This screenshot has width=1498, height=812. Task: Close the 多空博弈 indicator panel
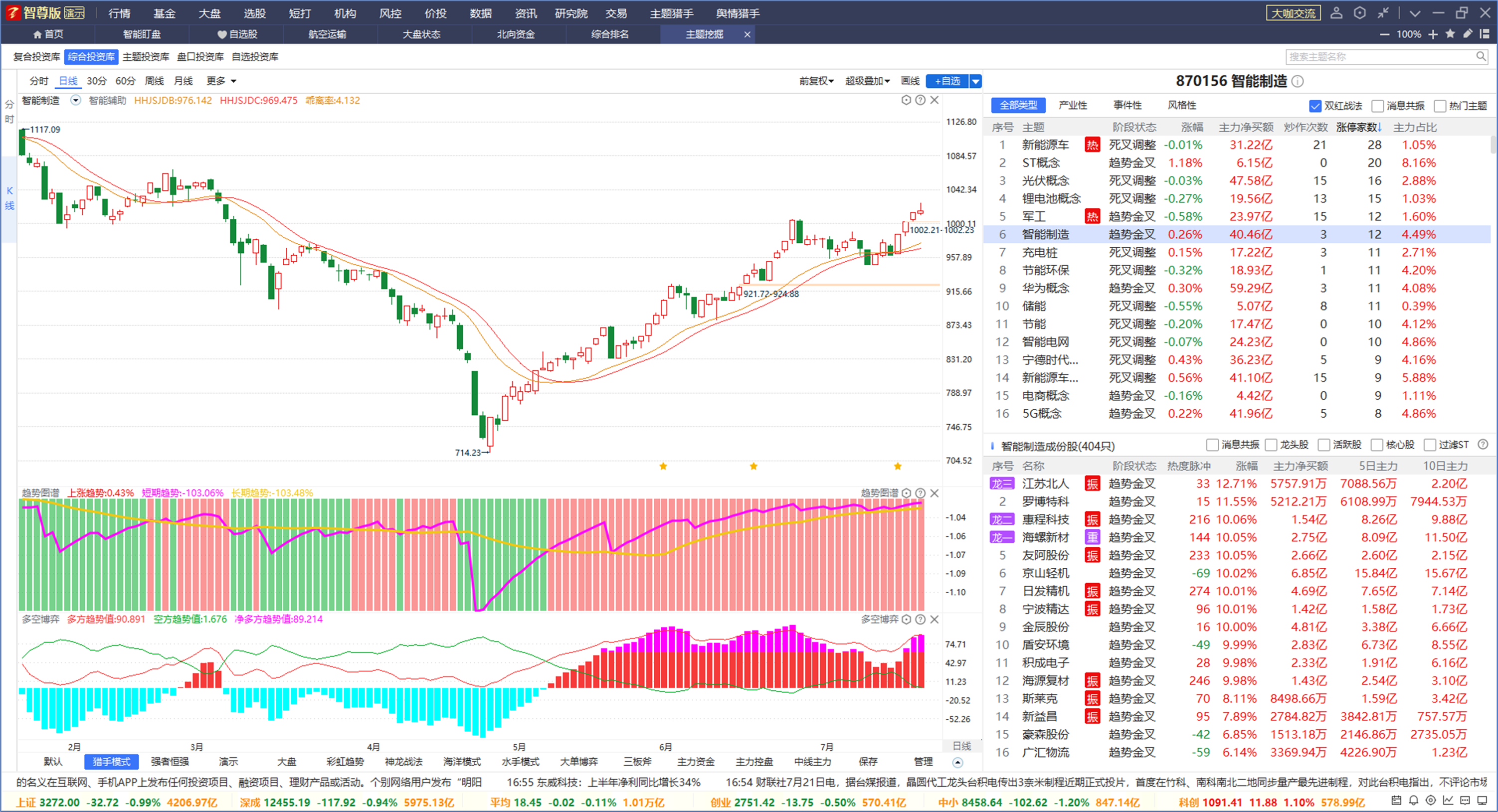[935, 620]
